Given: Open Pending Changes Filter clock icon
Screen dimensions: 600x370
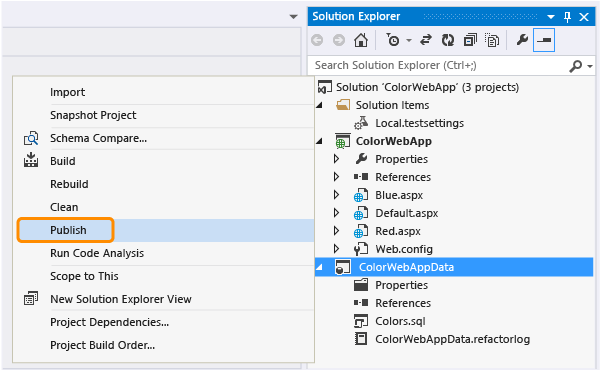Looking at the screenshot, I should click(393, 40).
